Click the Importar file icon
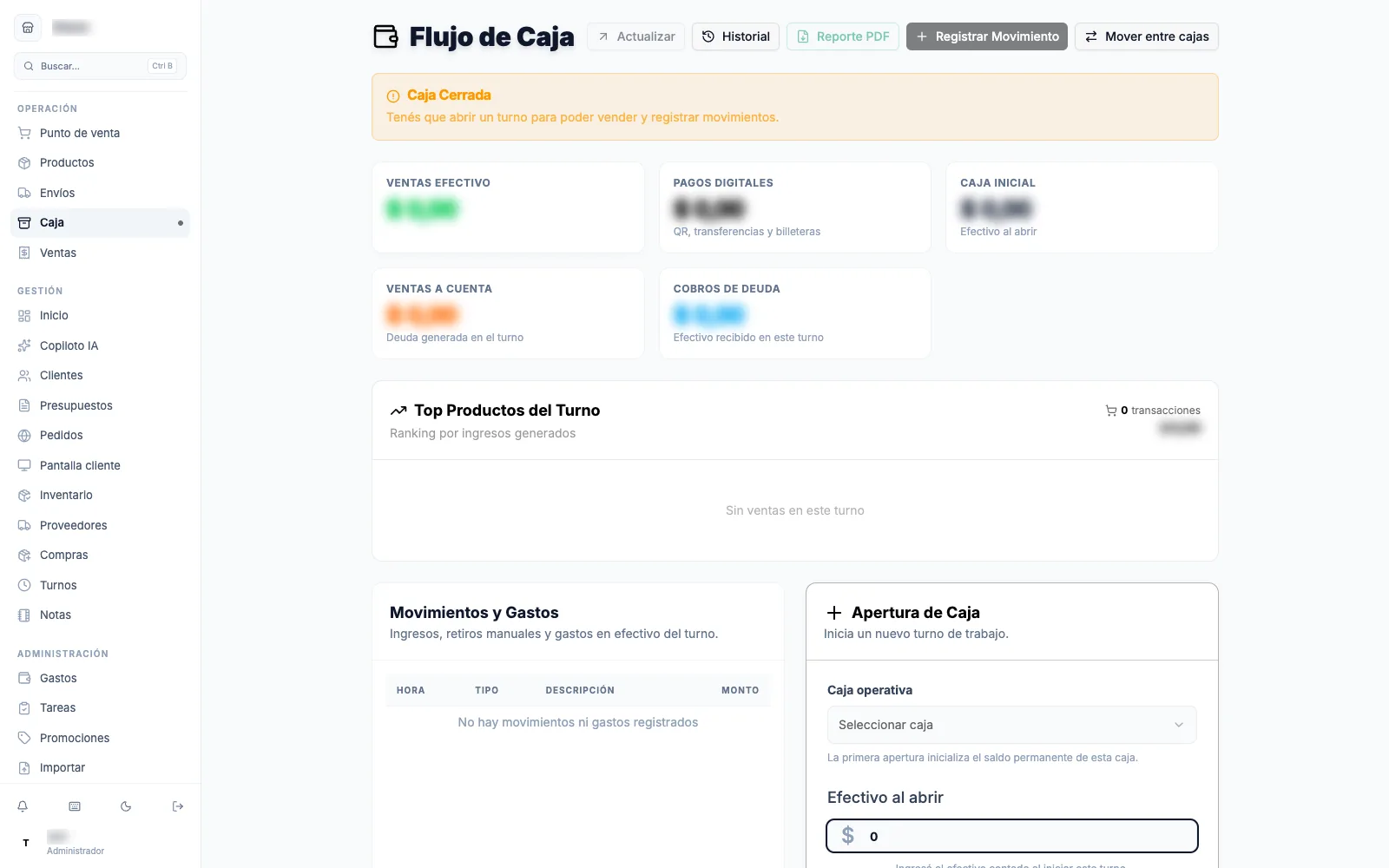1389x868 pixels. (24, 768)
